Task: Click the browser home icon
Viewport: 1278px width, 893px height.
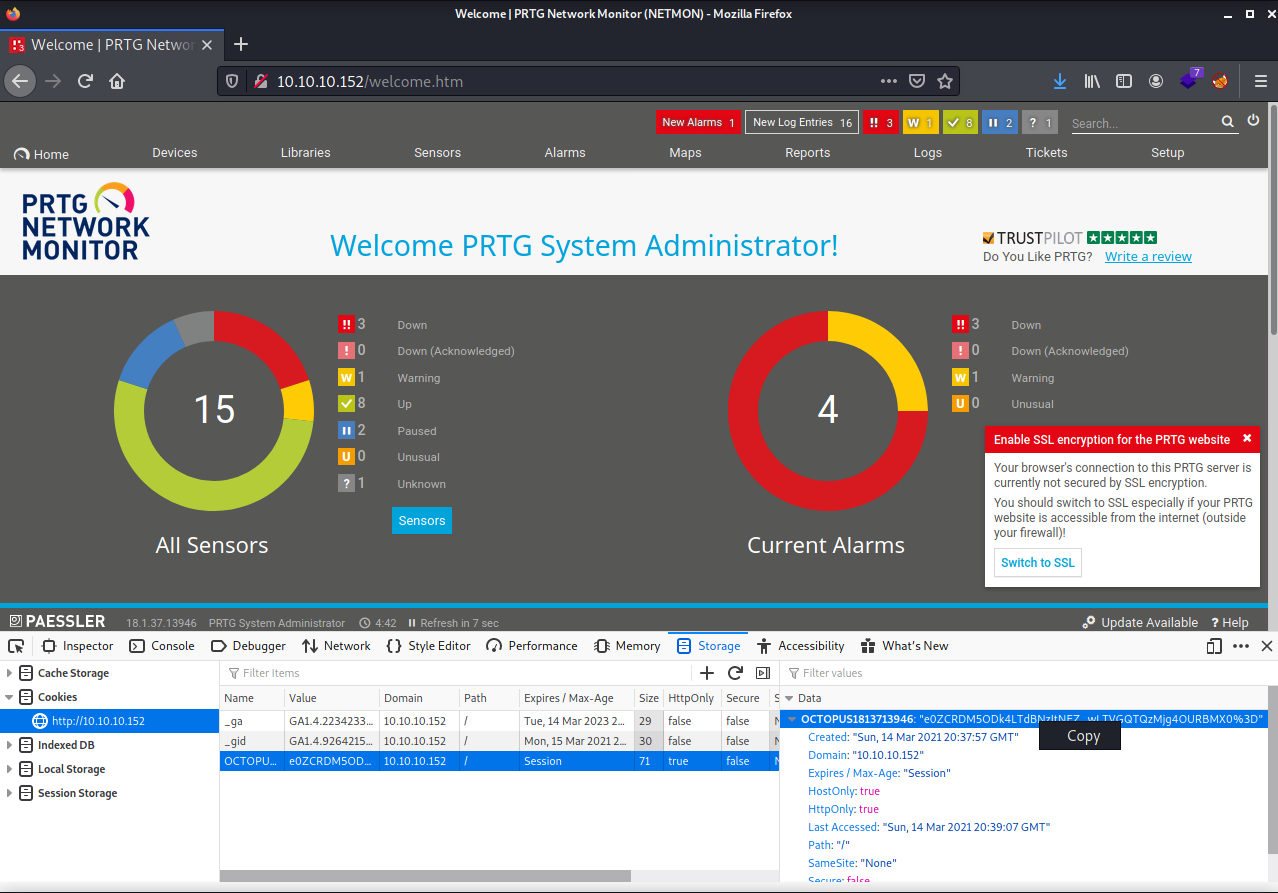Action: pyautogui.click(x=117, y=81)
